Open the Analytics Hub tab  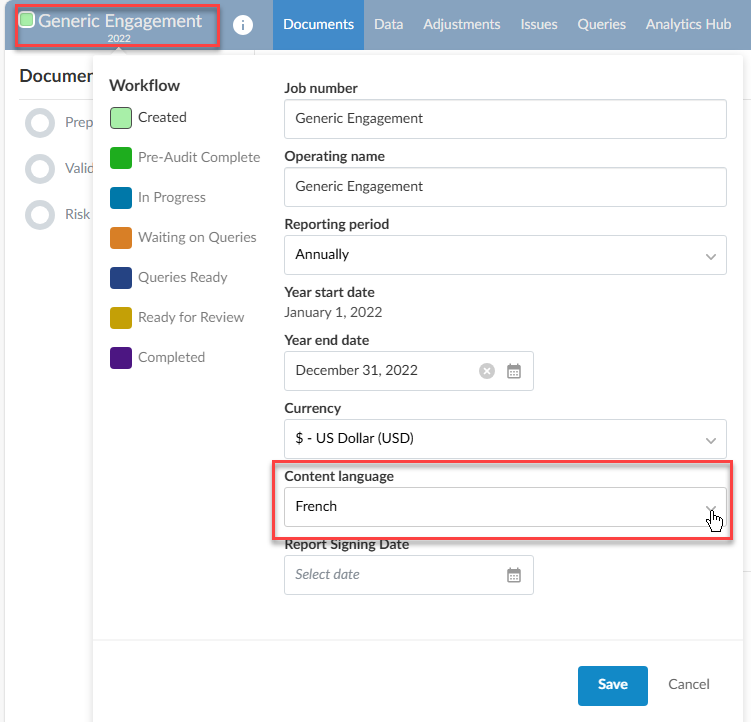click(x=688, y=24)
